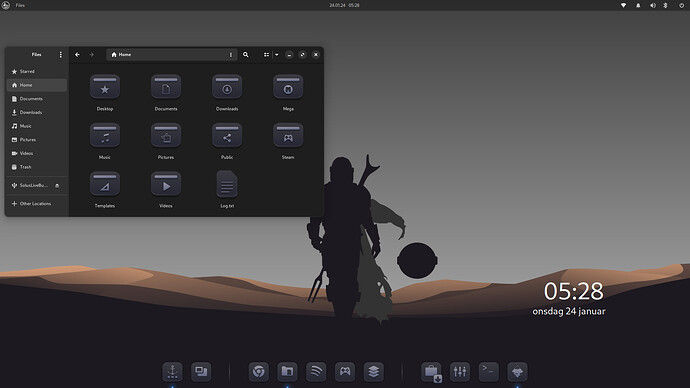Open the notifications bell in top panel

pos(638,5)
